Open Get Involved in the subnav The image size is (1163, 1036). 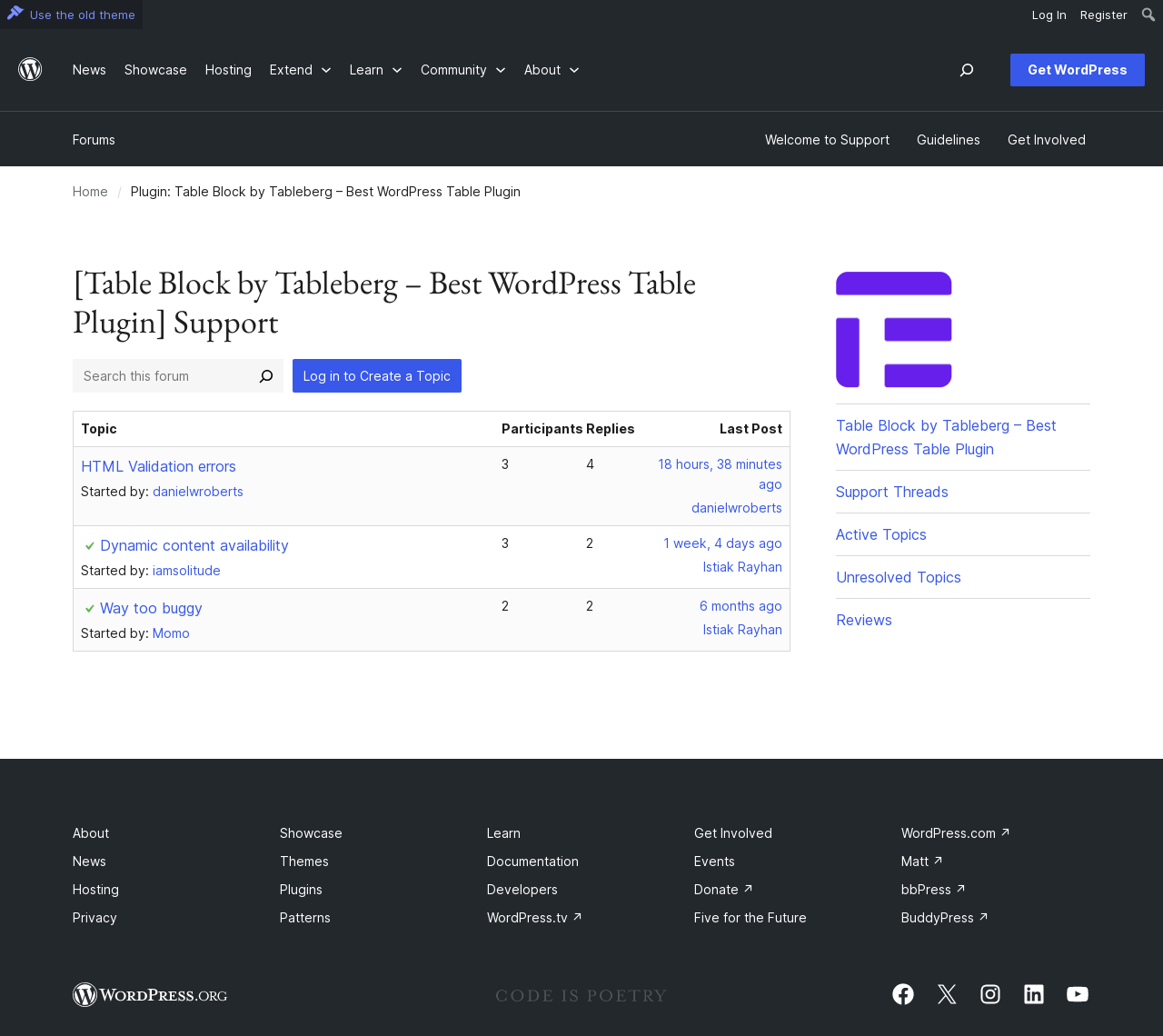click(1047, 140)
